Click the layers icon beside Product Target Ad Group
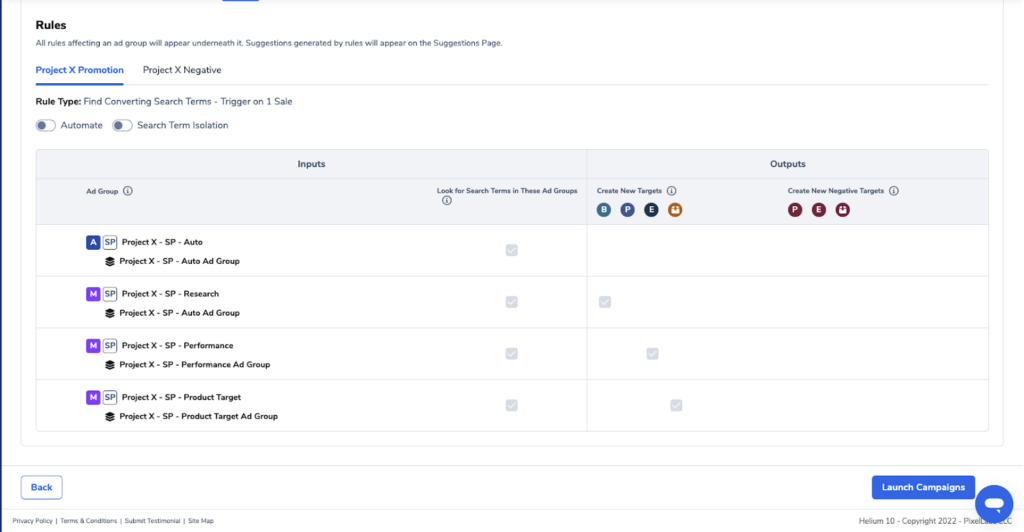The width and height of the screenshot is (1024, 532). [110, 416]
